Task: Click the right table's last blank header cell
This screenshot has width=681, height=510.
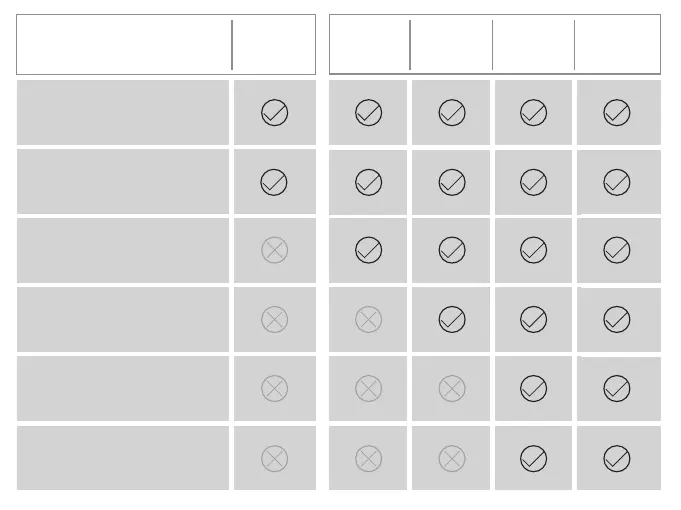Action: [617, 45]
